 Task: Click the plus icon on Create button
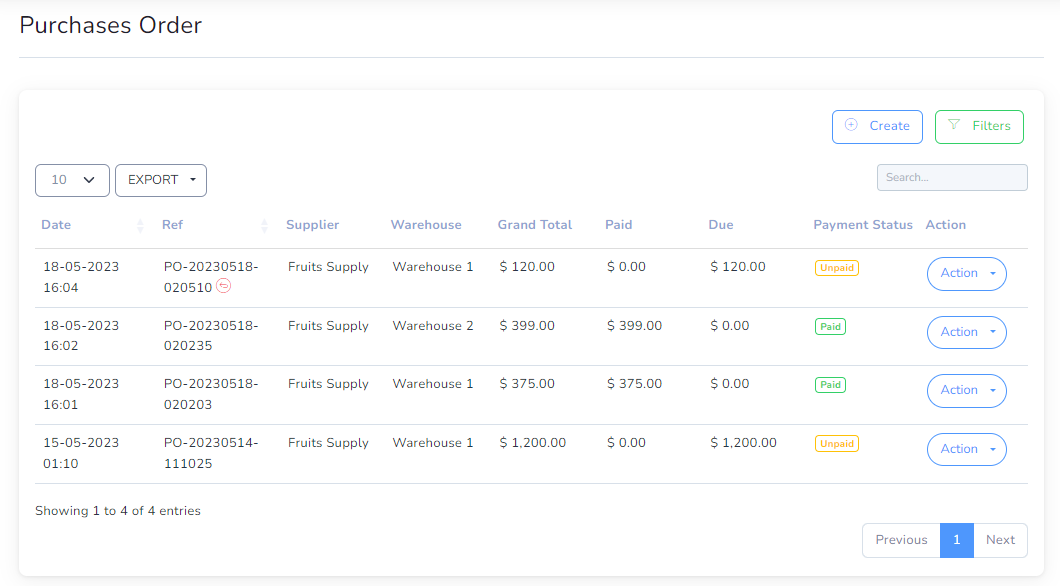point(851,125)
